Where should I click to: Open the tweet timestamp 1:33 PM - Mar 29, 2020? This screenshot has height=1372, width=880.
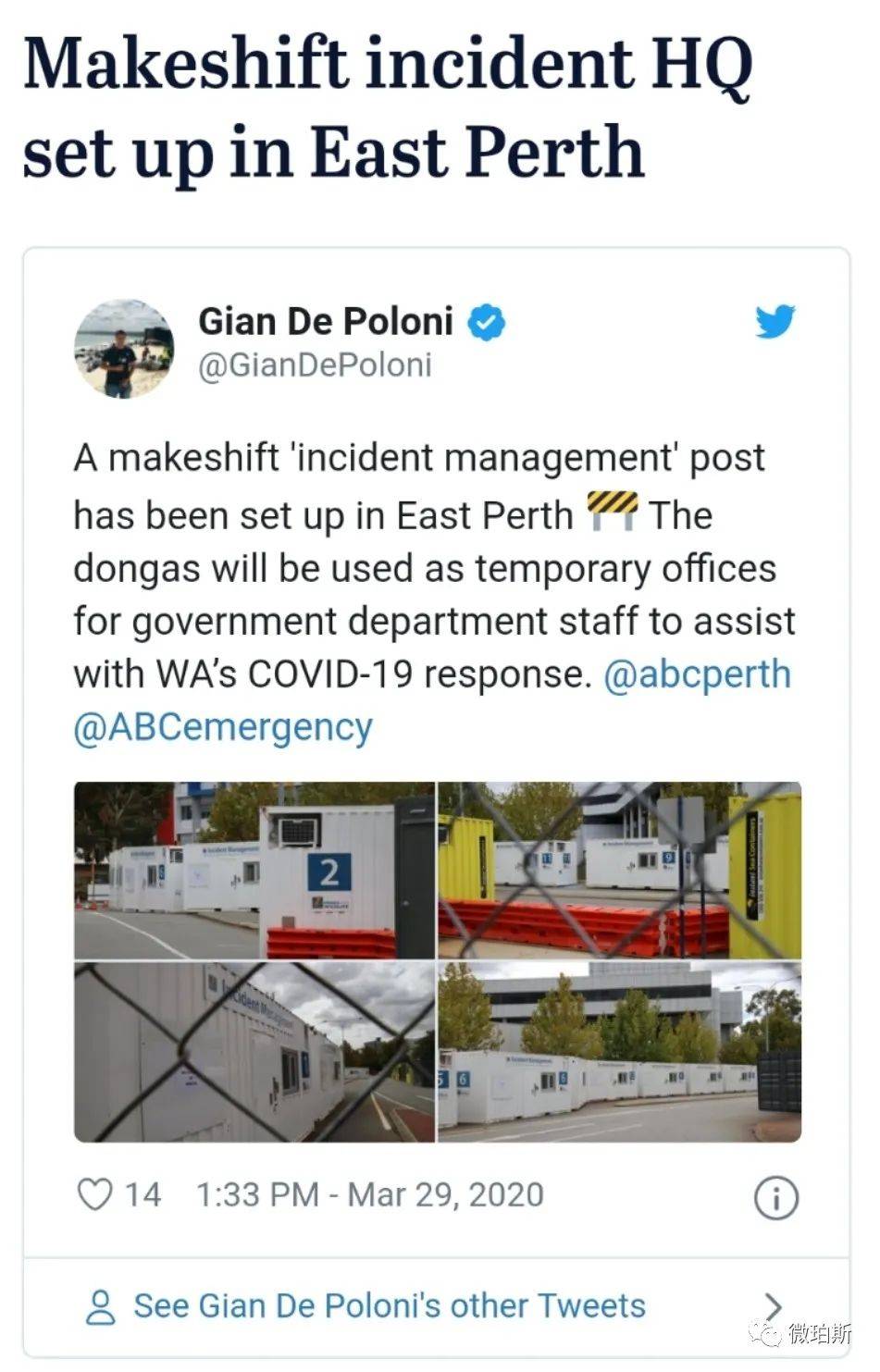[369, 1194]
